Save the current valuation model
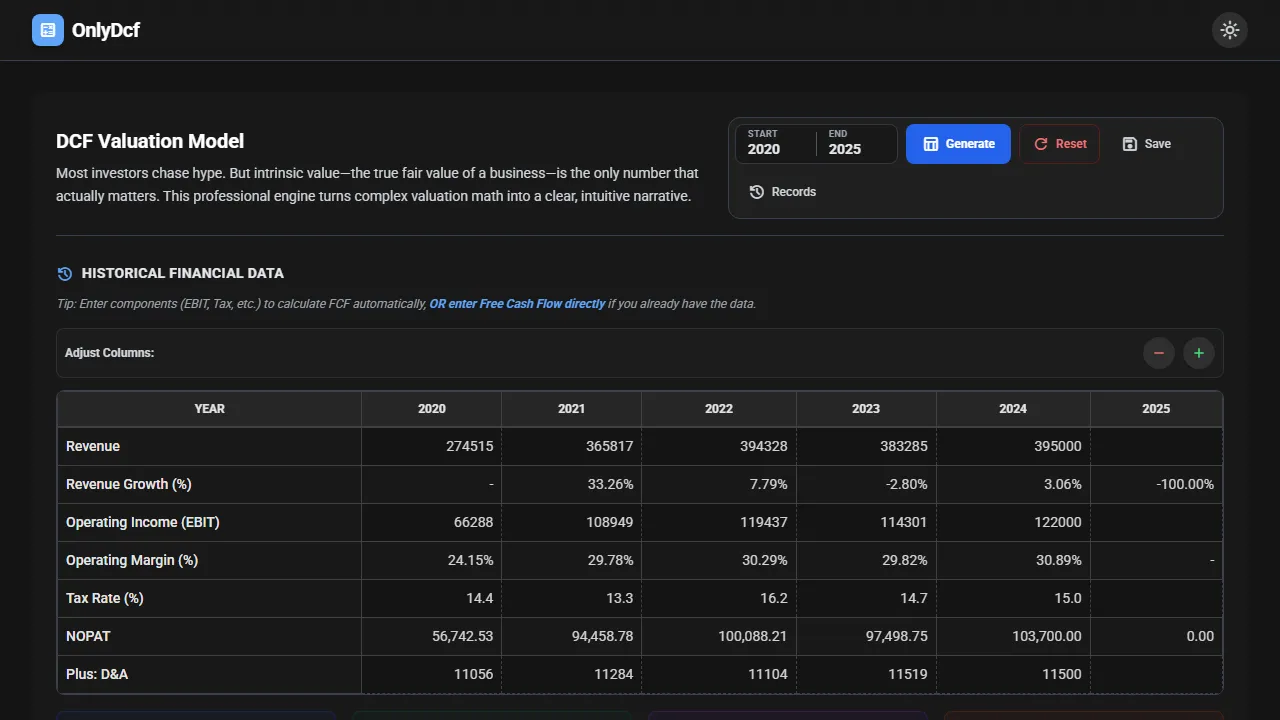 (x=1146, y=144)
